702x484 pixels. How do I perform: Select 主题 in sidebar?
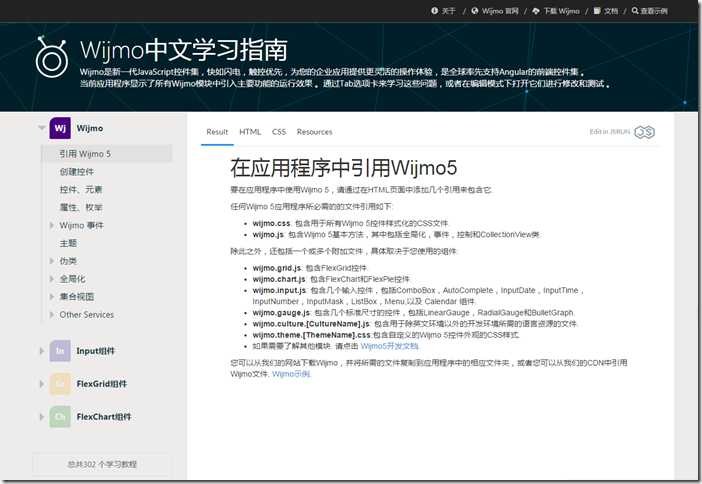click(68, 243)
